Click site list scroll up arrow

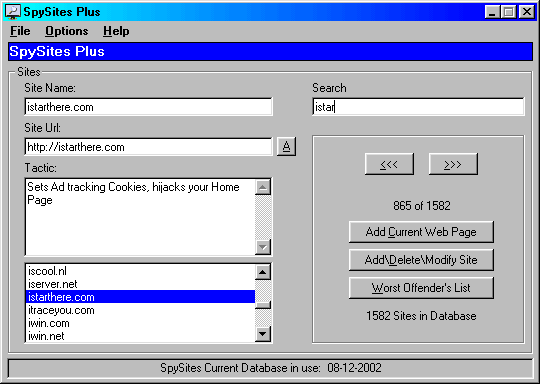(263, 272)
